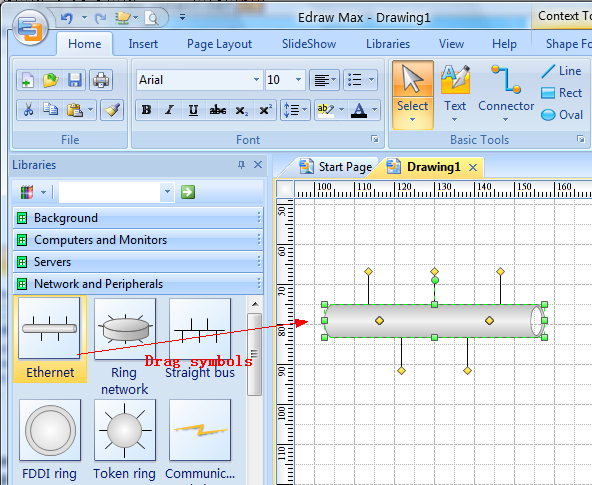The height and width of the screenshot is (485, 592).
Task: Create a new document
Action: (28, 80)
